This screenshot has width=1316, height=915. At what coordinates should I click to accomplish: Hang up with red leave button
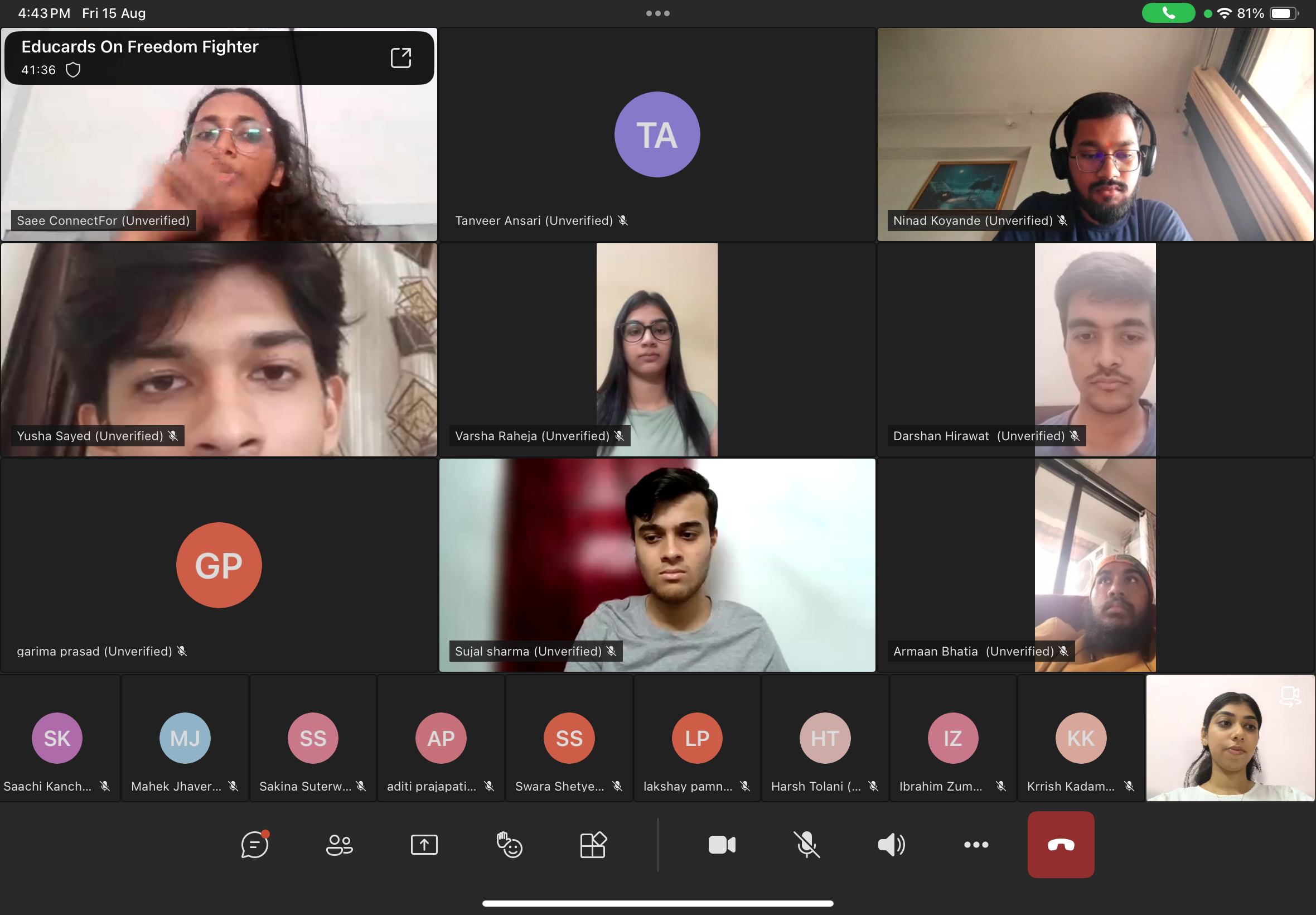tap(1061, 845)
